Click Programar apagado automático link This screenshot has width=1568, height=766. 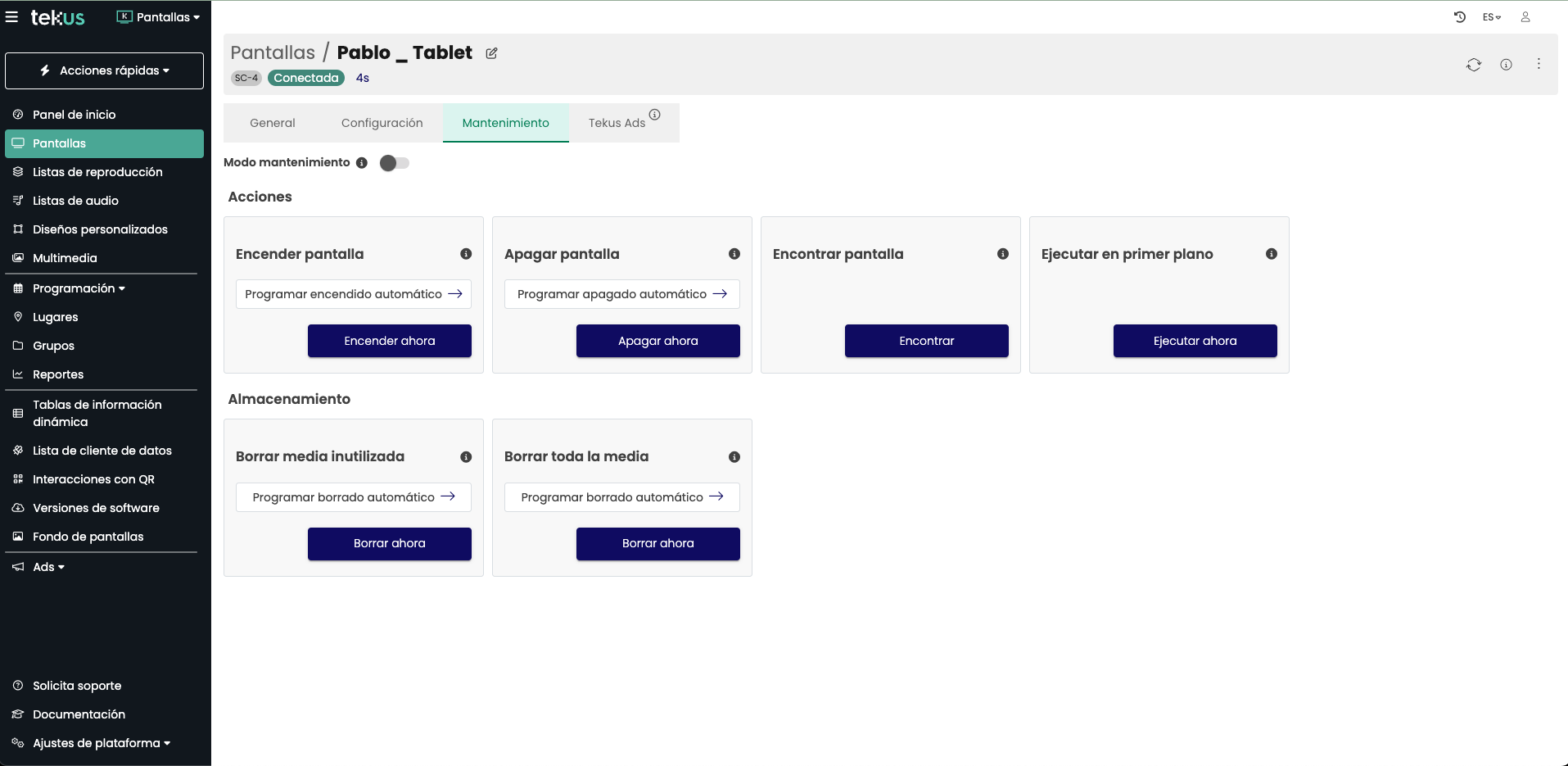(x=621, y=294)
